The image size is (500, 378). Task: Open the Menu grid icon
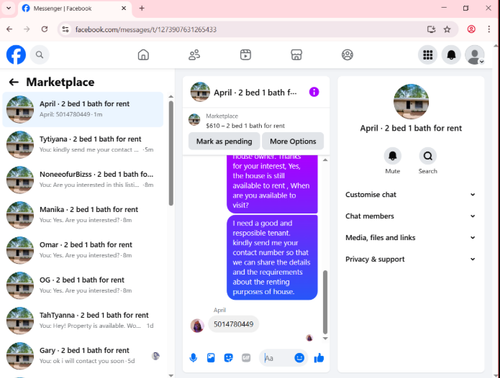(428, 55)
